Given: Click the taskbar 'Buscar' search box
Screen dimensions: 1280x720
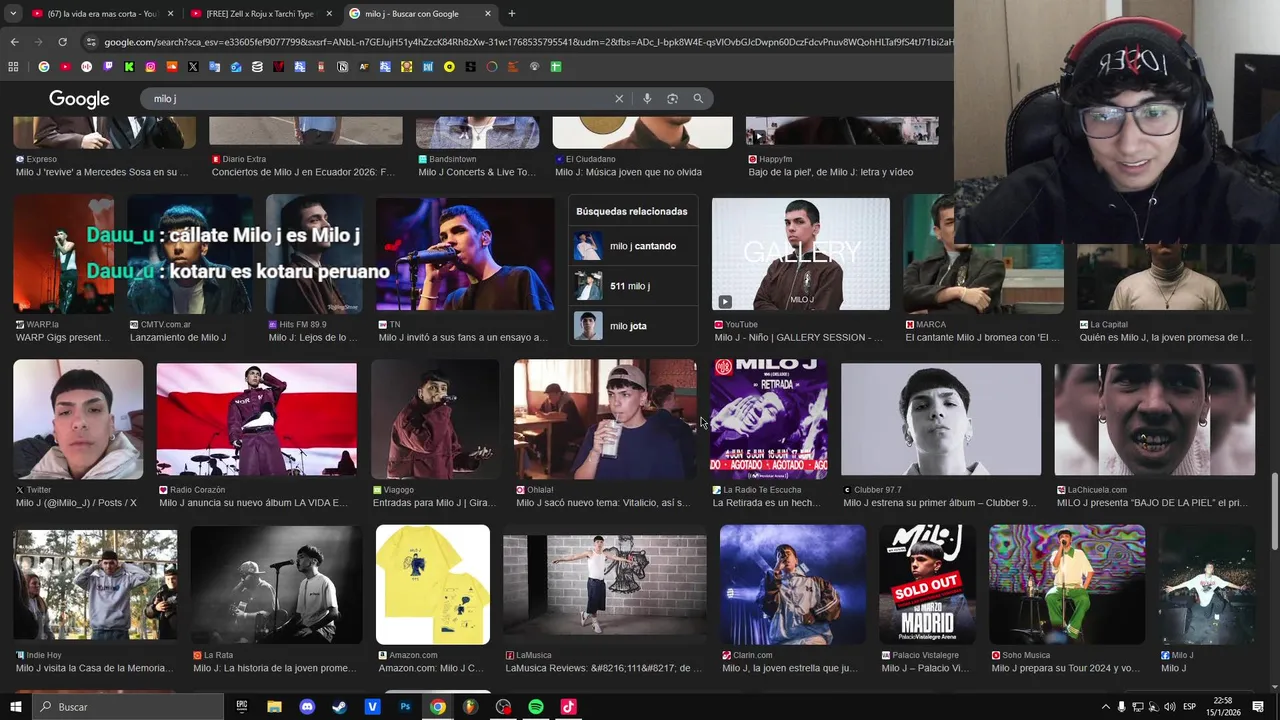Looking at the screenshot, I should [128, 707].
